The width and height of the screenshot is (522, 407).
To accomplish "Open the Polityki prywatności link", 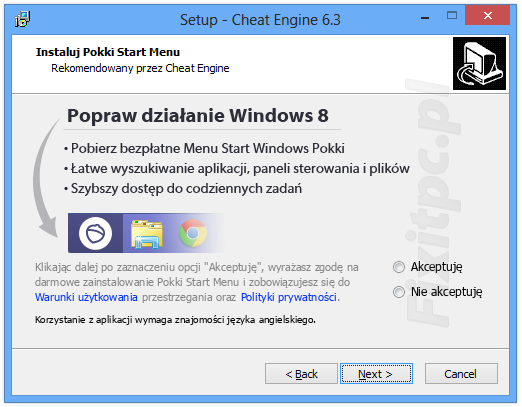I will coord(289,297).
